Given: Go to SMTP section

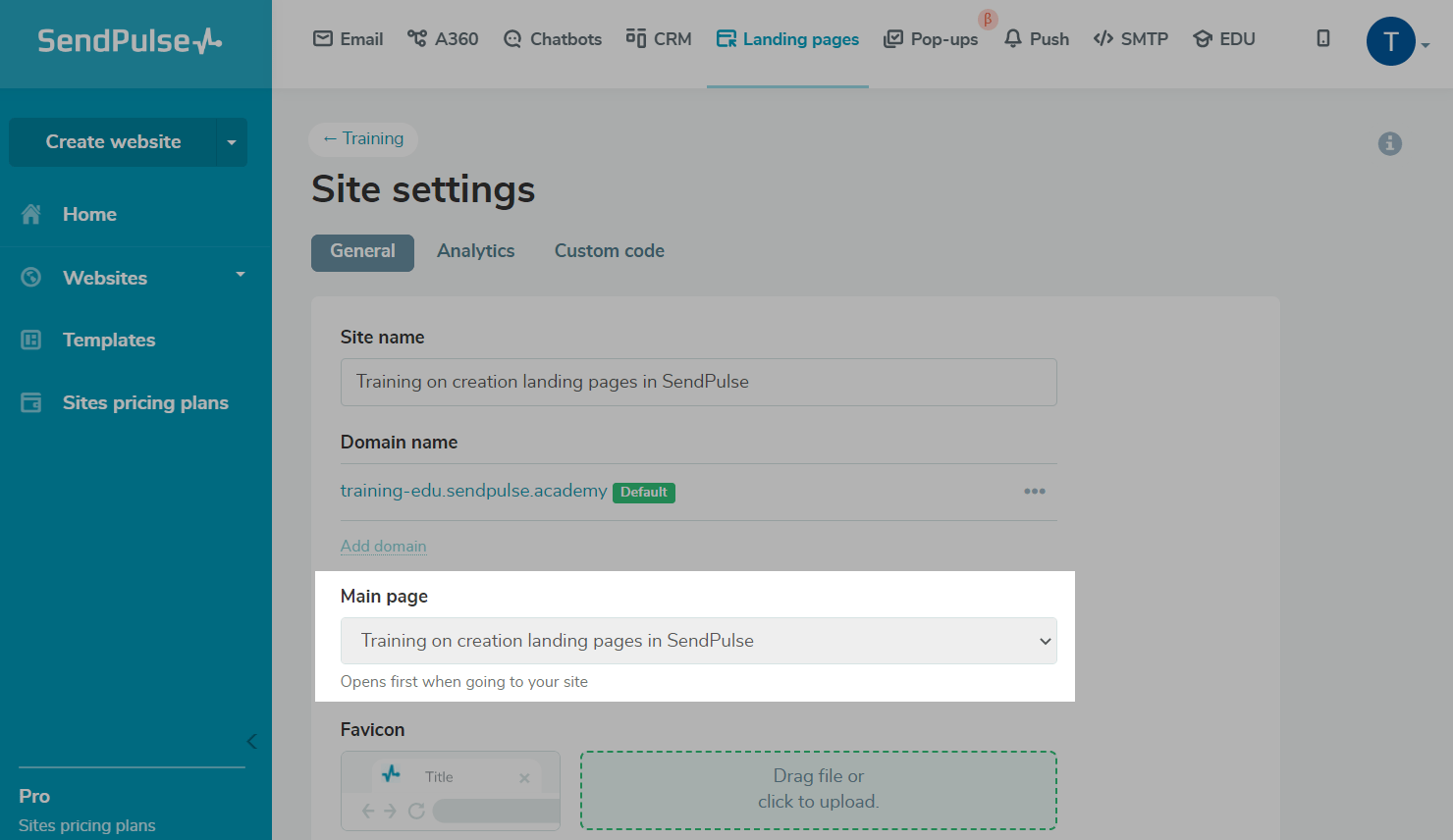Looking at the screenshot, I should (x=1130, y=39).
